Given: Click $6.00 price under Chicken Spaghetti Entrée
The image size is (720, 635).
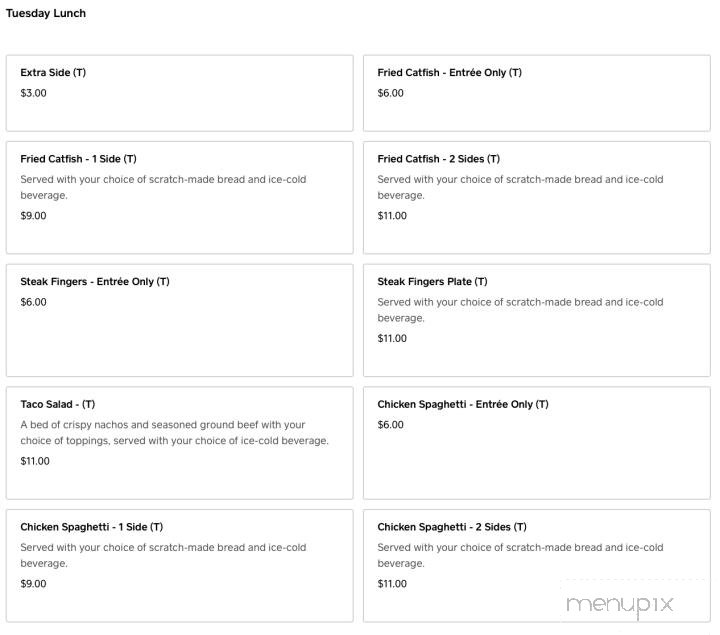Looking at the screenshot, I should tap(390, 425).
